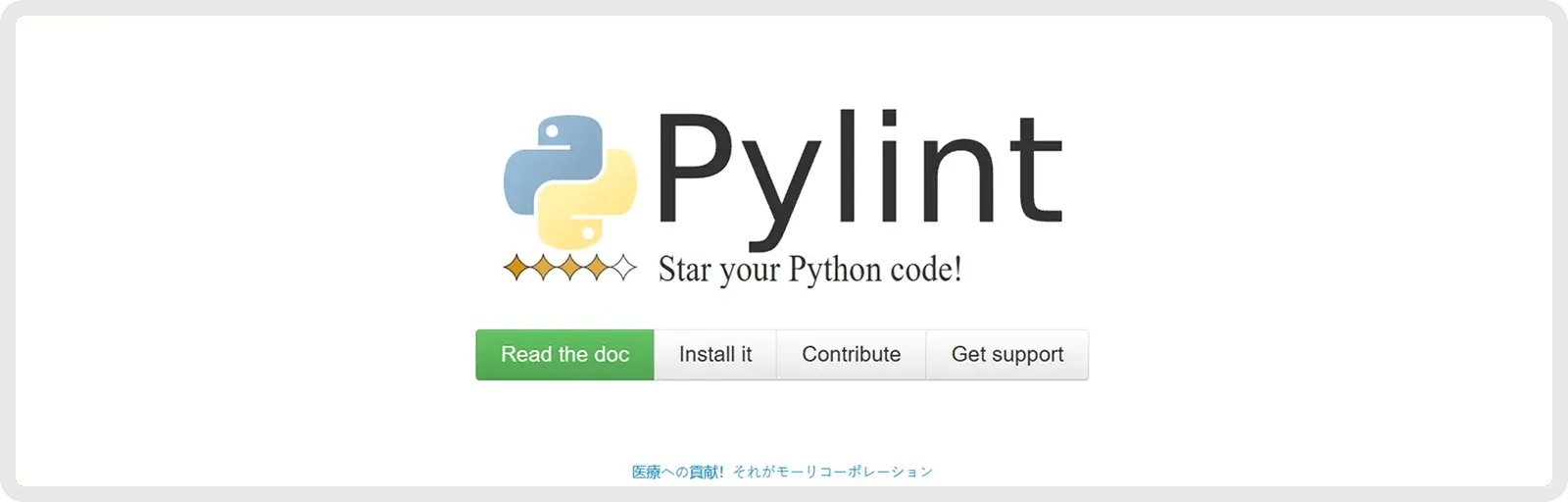Click the second gold star in the rating

[543, 268]
